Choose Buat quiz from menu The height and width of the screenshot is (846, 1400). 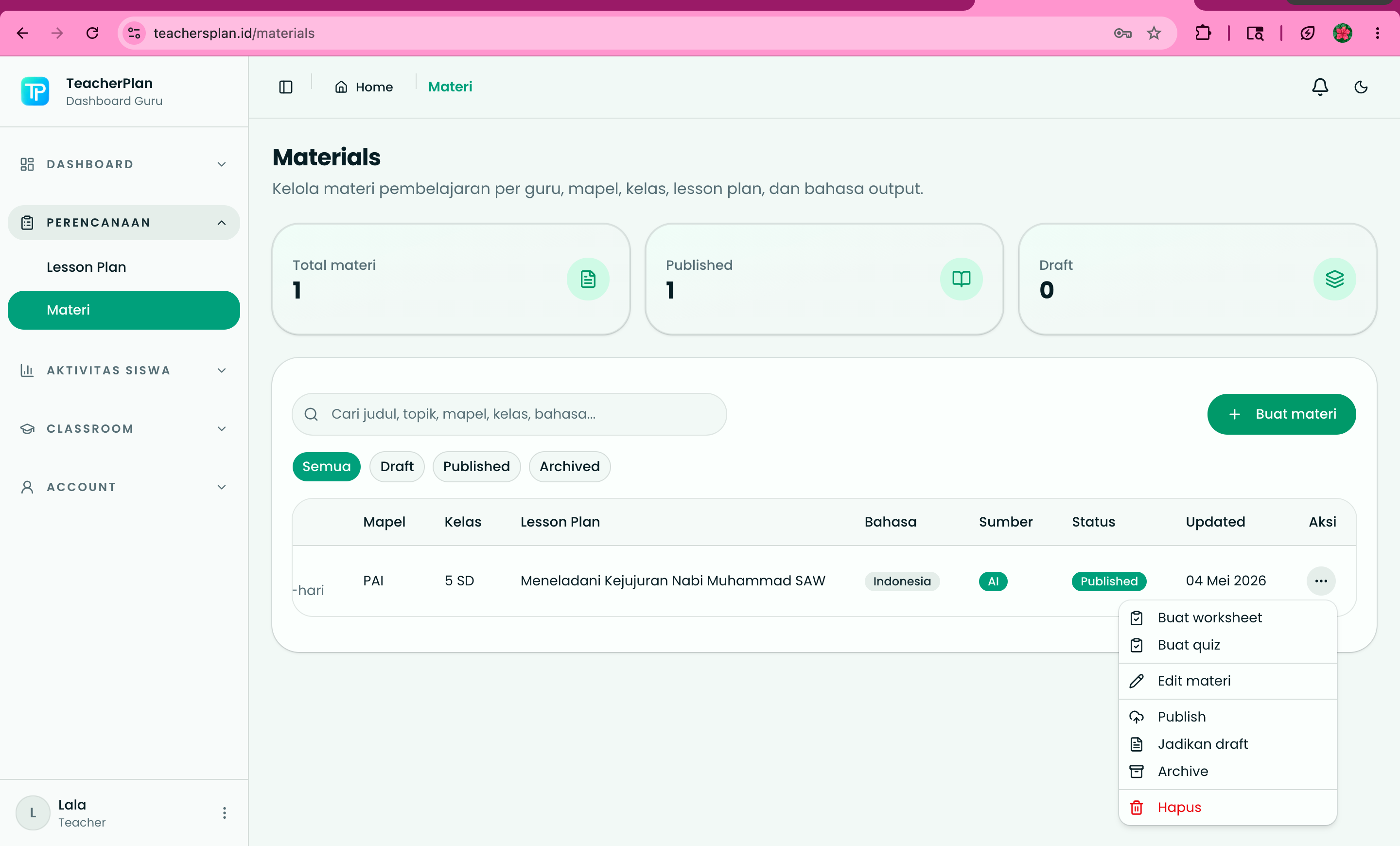coord(1227,645)
